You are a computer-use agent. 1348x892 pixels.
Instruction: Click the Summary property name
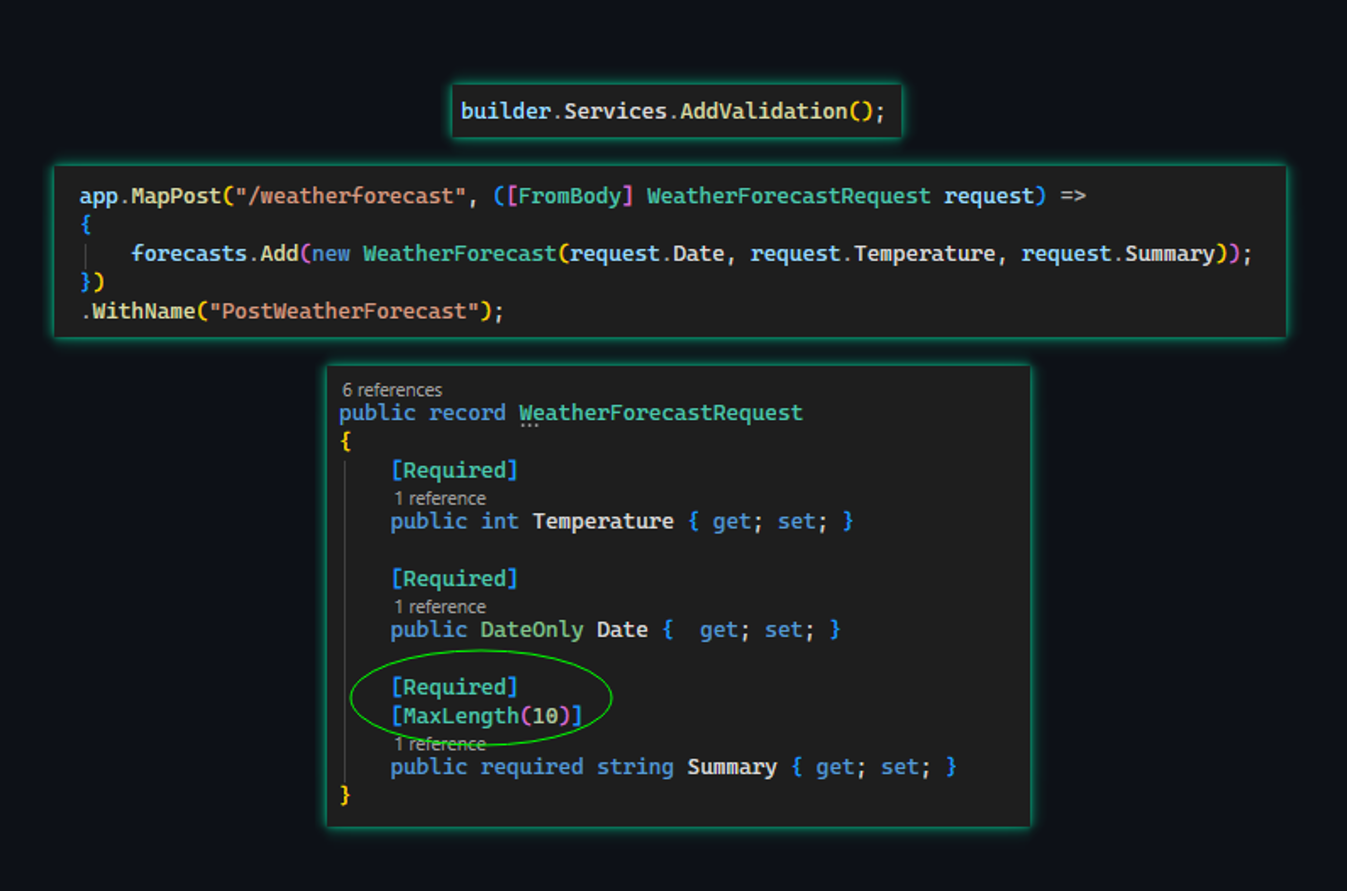coord(732,766)
